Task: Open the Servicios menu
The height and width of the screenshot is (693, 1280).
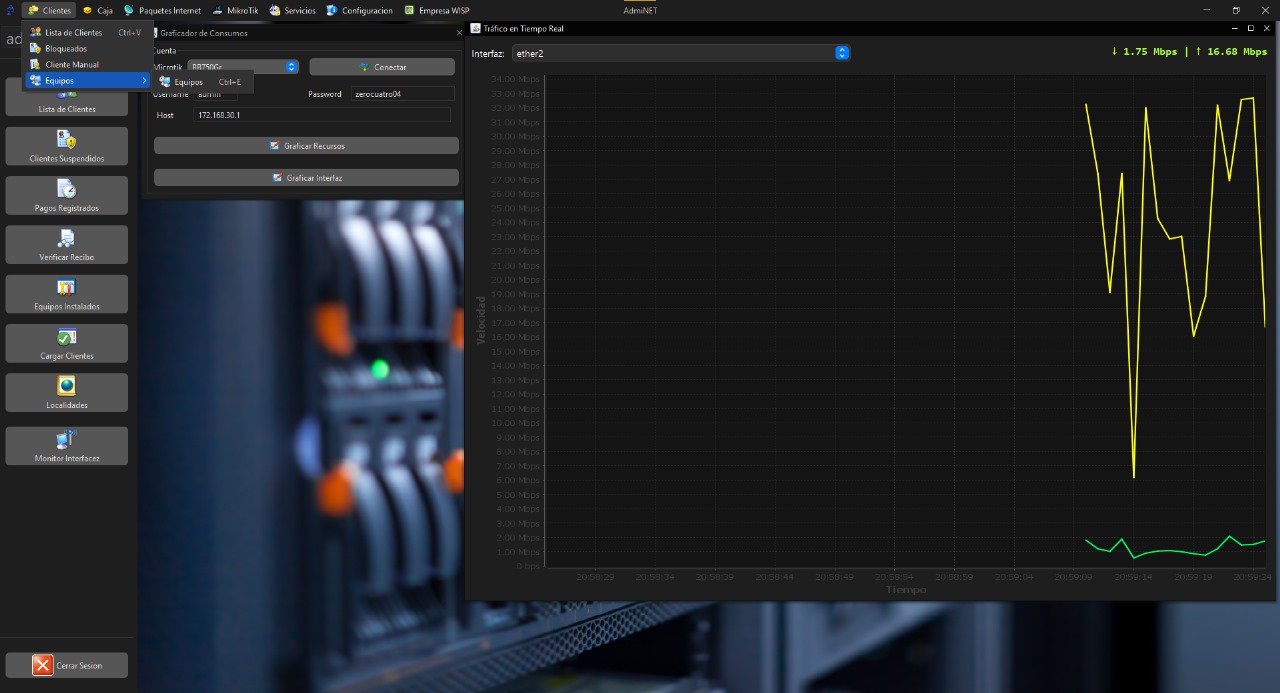Action: click(x=293, y=10)
